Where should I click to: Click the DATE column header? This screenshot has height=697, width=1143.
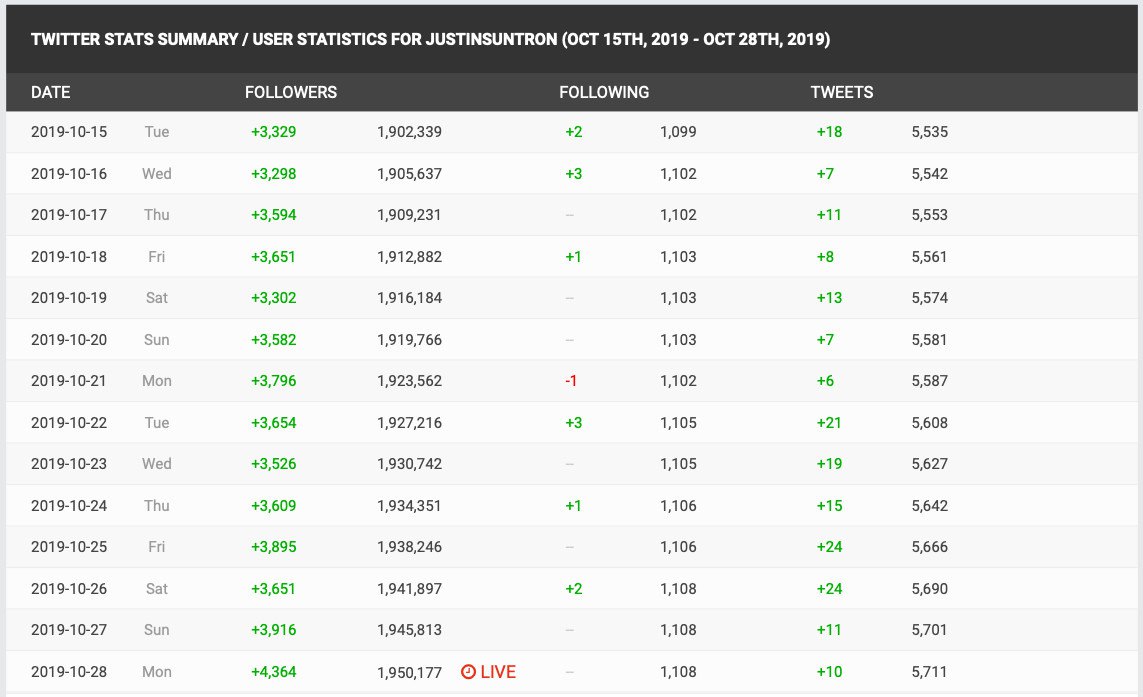50,93
